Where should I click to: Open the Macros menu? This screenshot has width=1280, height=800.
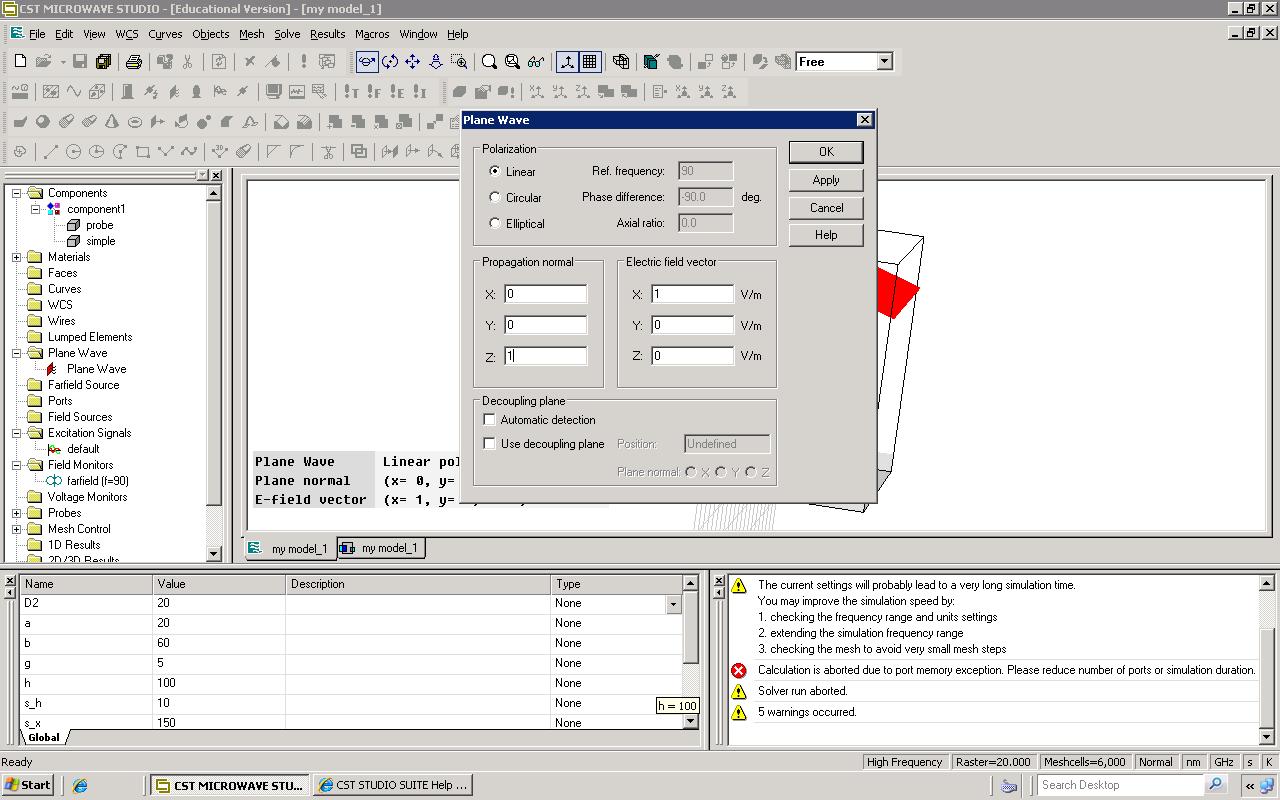point(372,34)
